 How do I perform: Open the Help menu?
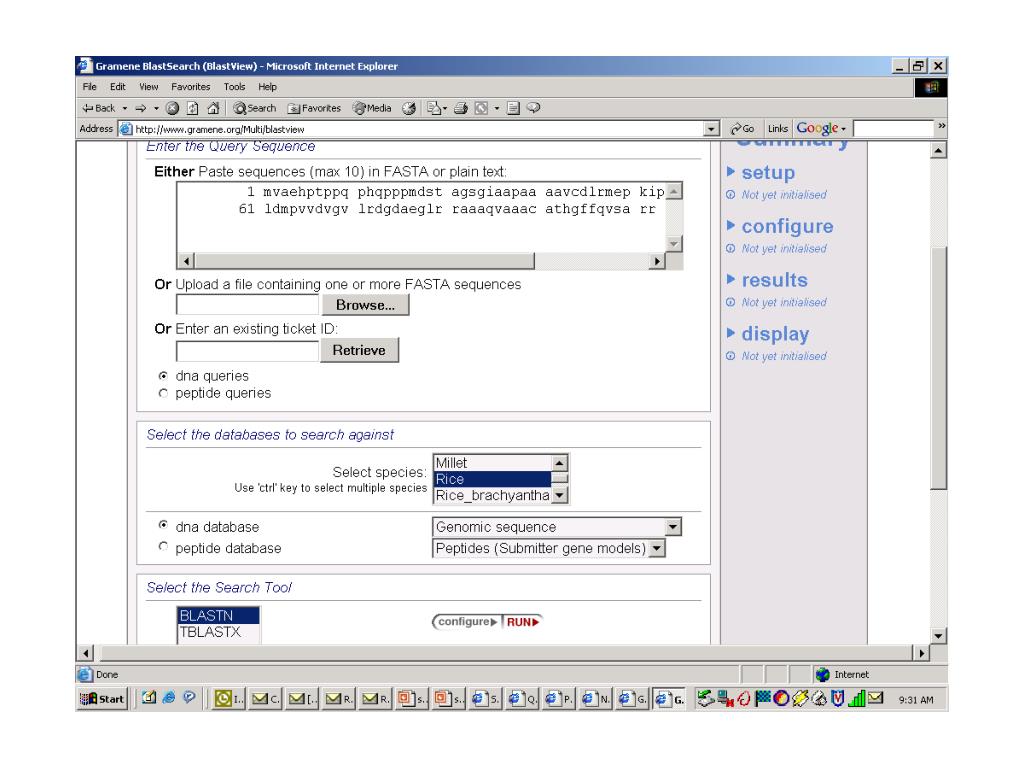pyautogui.click(x=267, y=87)
